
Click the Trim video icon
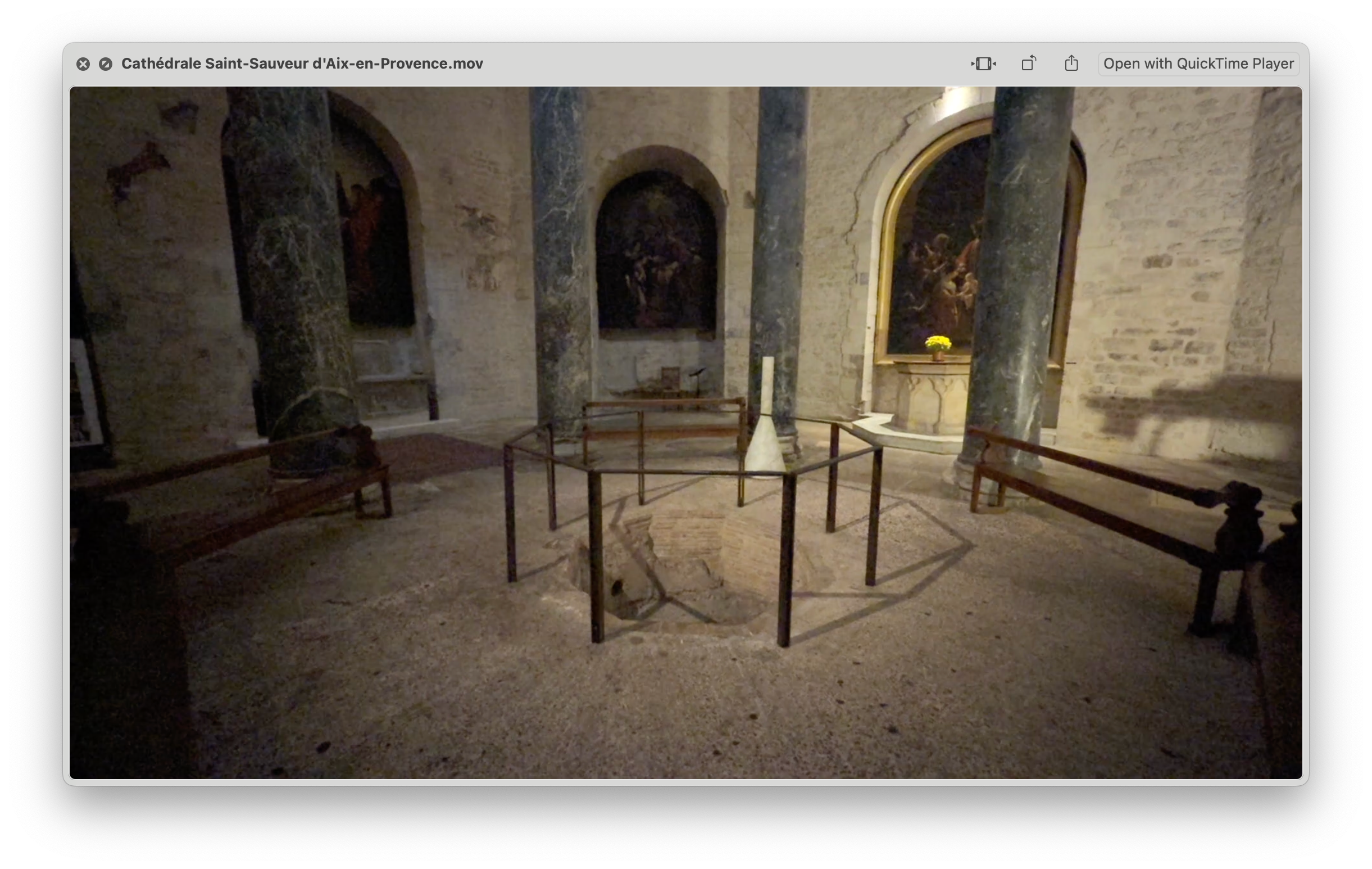(983, 64)
